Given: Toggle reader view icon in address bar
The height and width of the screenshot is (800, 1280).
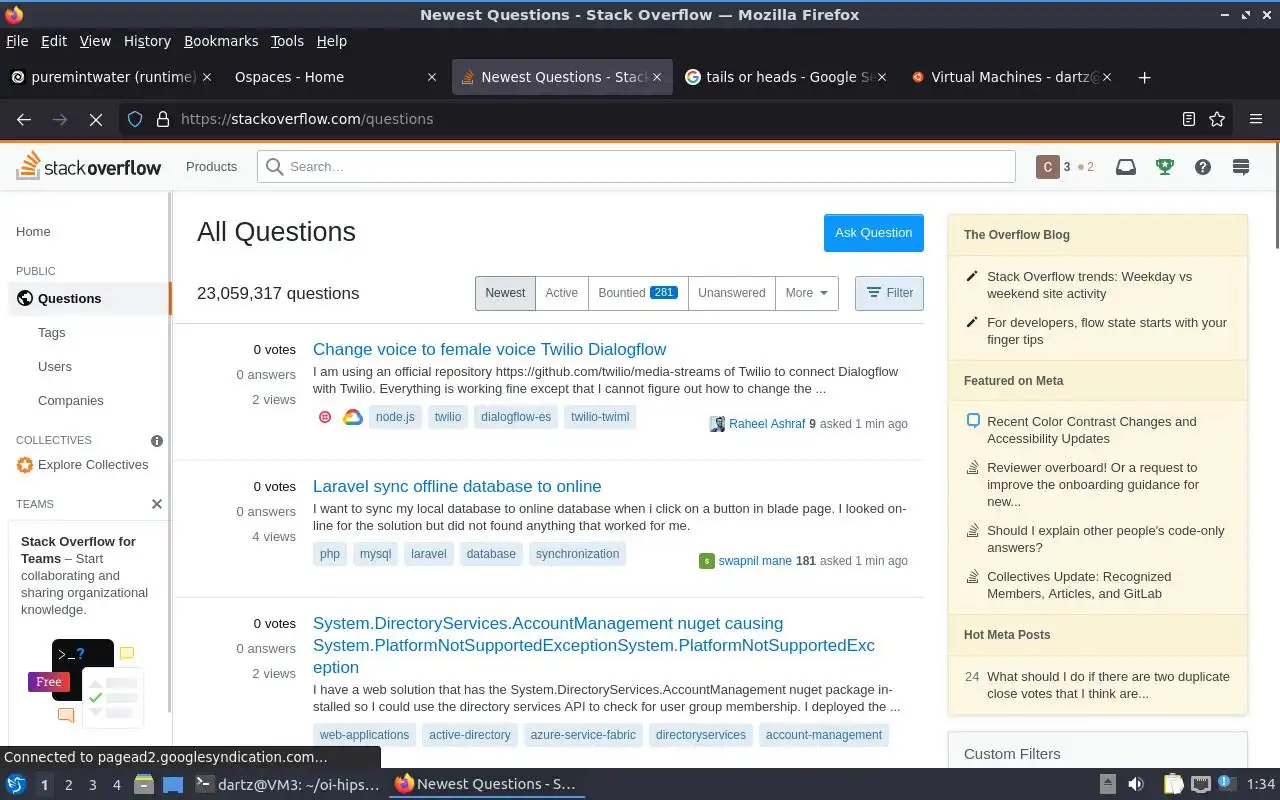Looking at the screenshot, I should point(1189,119).
